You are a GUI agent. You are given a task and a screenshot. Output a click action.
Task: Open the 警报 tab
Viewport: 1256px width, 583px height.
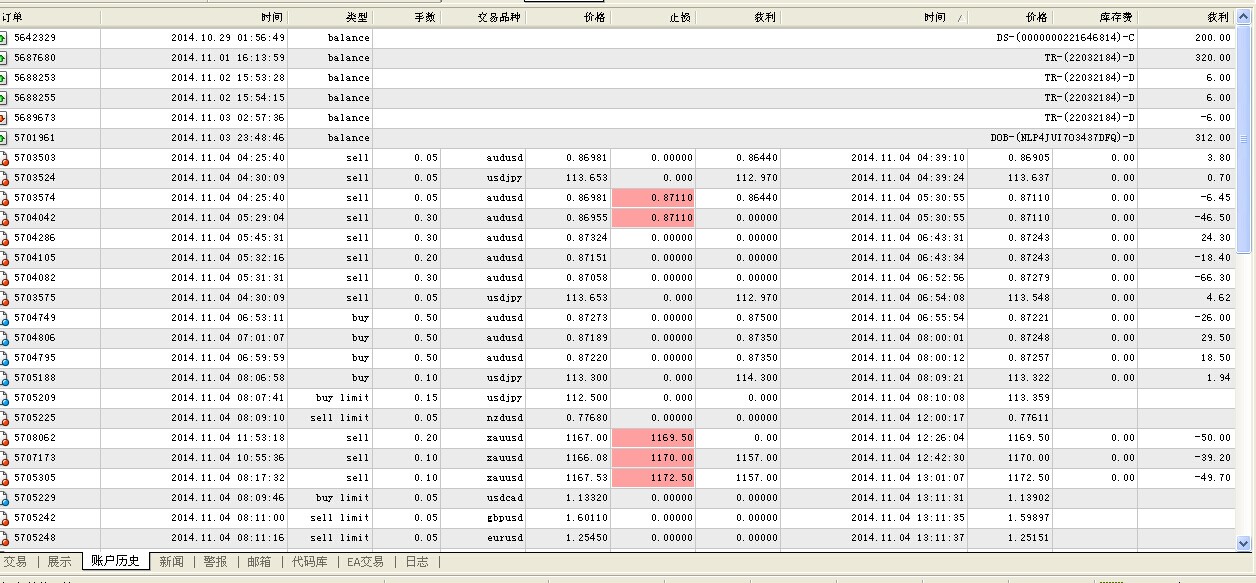click(215, 562)
